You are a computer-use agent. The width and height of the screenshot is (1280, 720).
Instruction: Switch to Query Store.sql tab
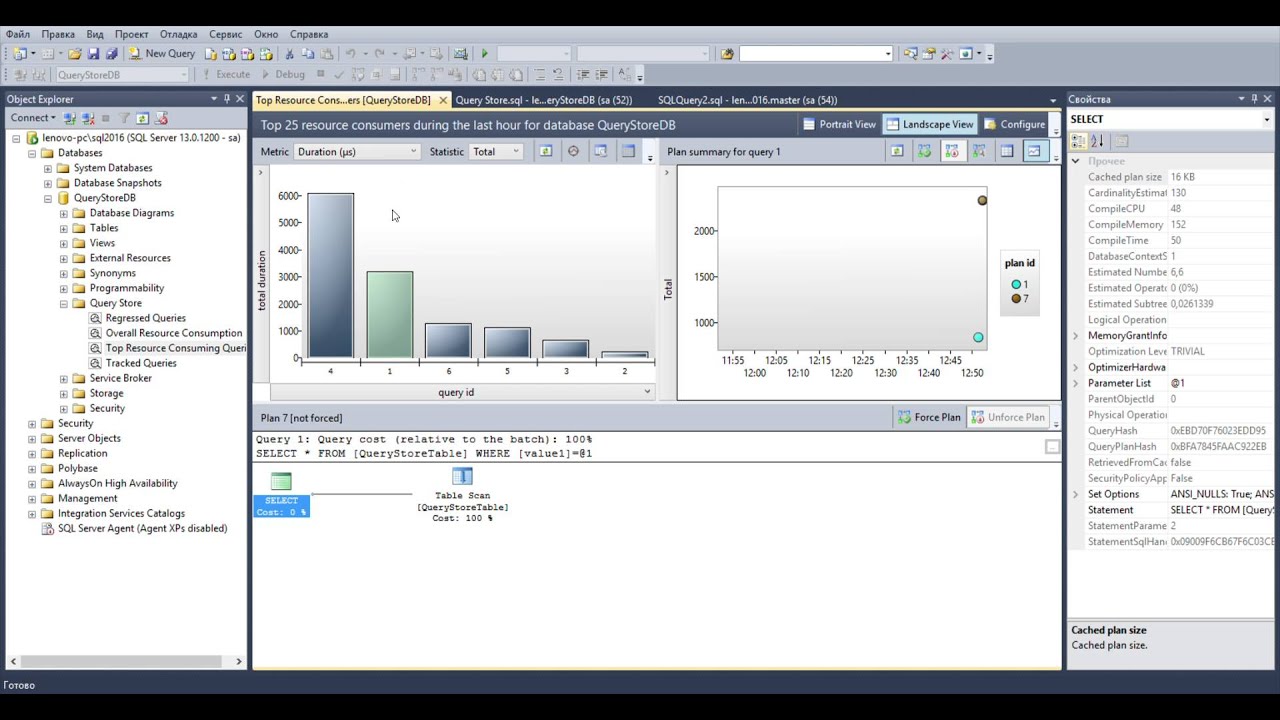[544, 100]
